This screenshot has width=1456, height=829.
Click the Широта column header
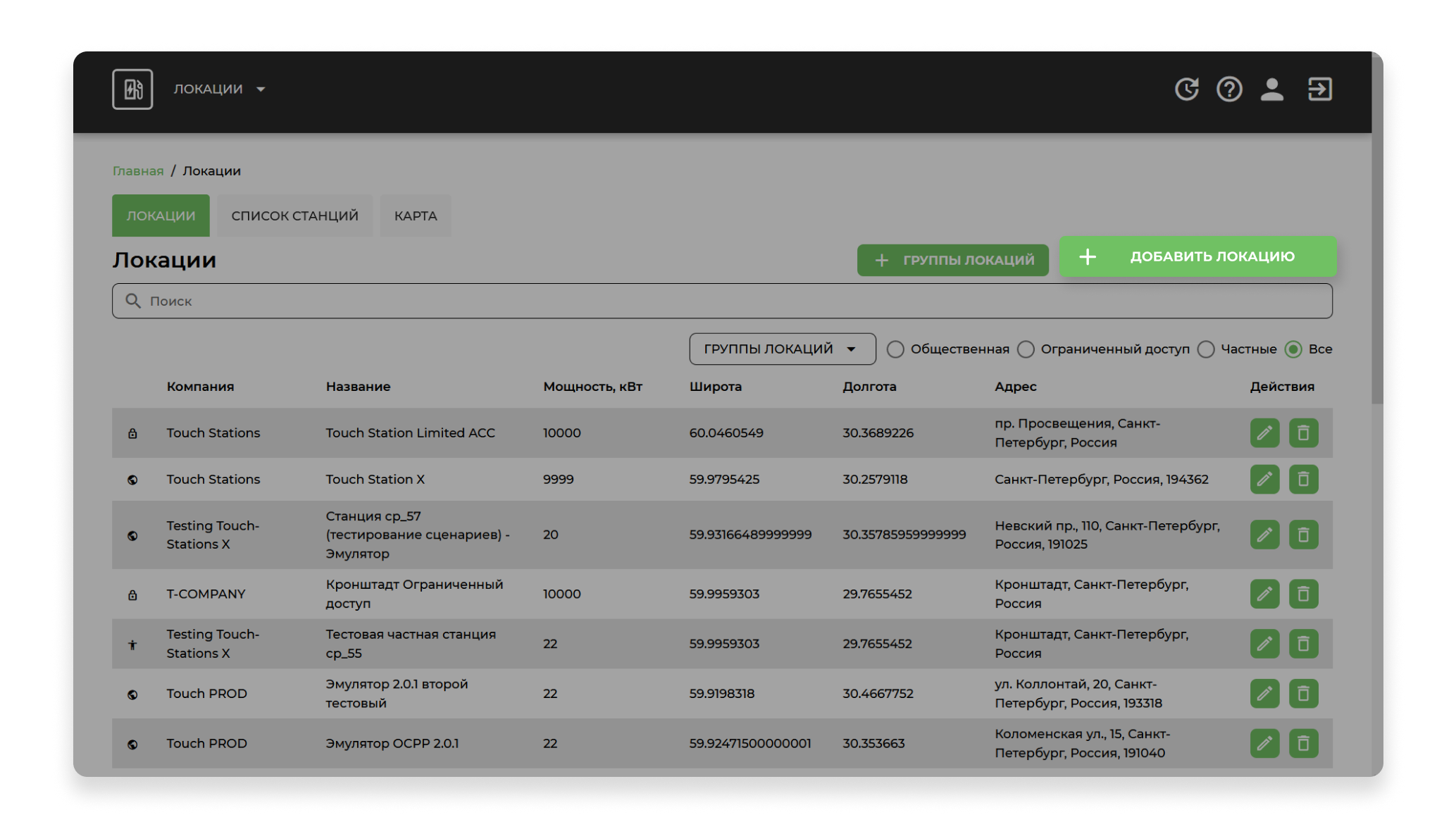pos(715,386)
